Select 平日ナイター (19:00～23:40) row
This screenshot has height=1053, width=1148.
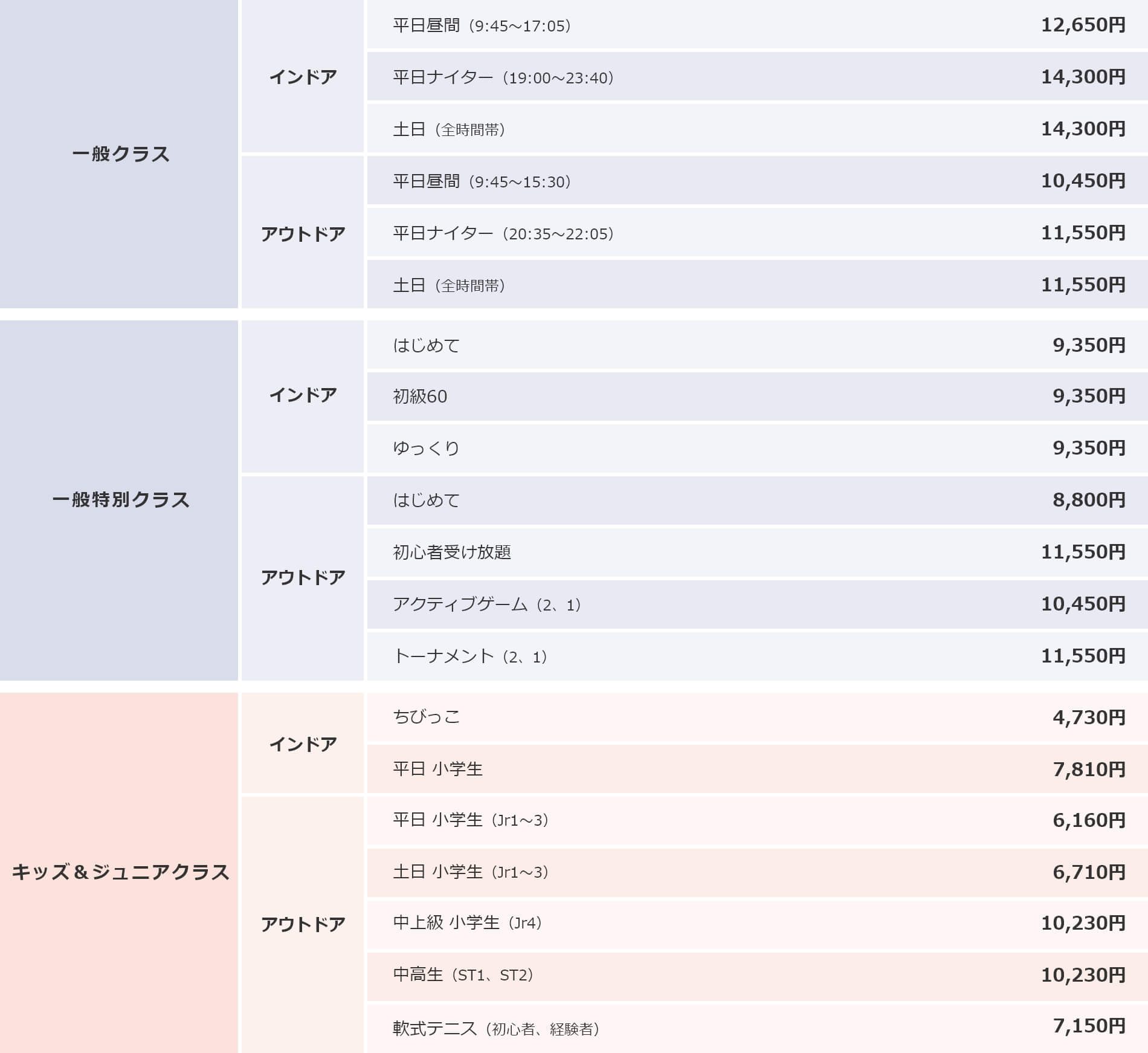coord(503,77)
